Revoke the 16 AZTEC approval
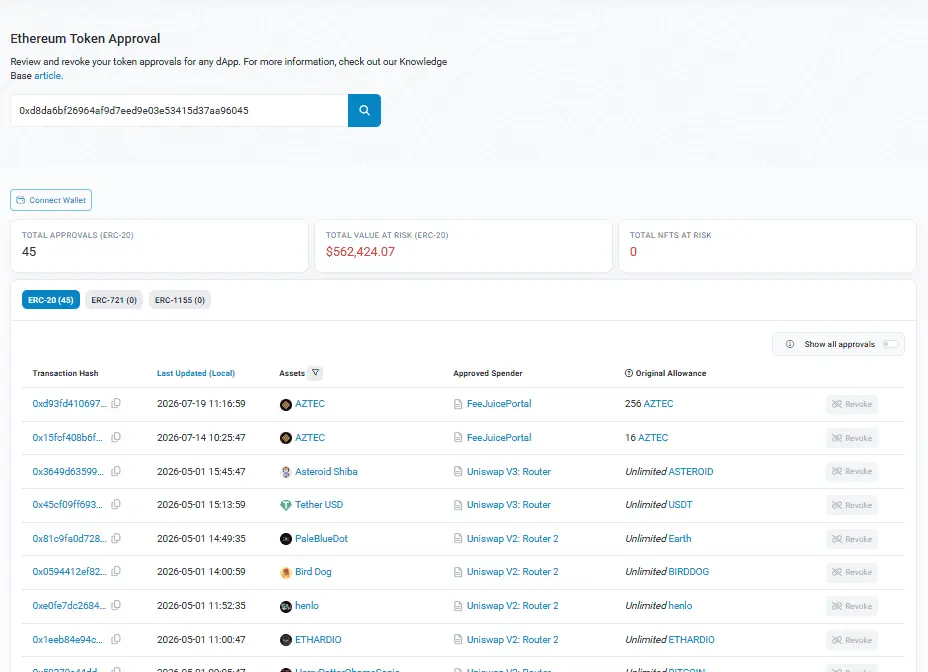 coord(852,438)
